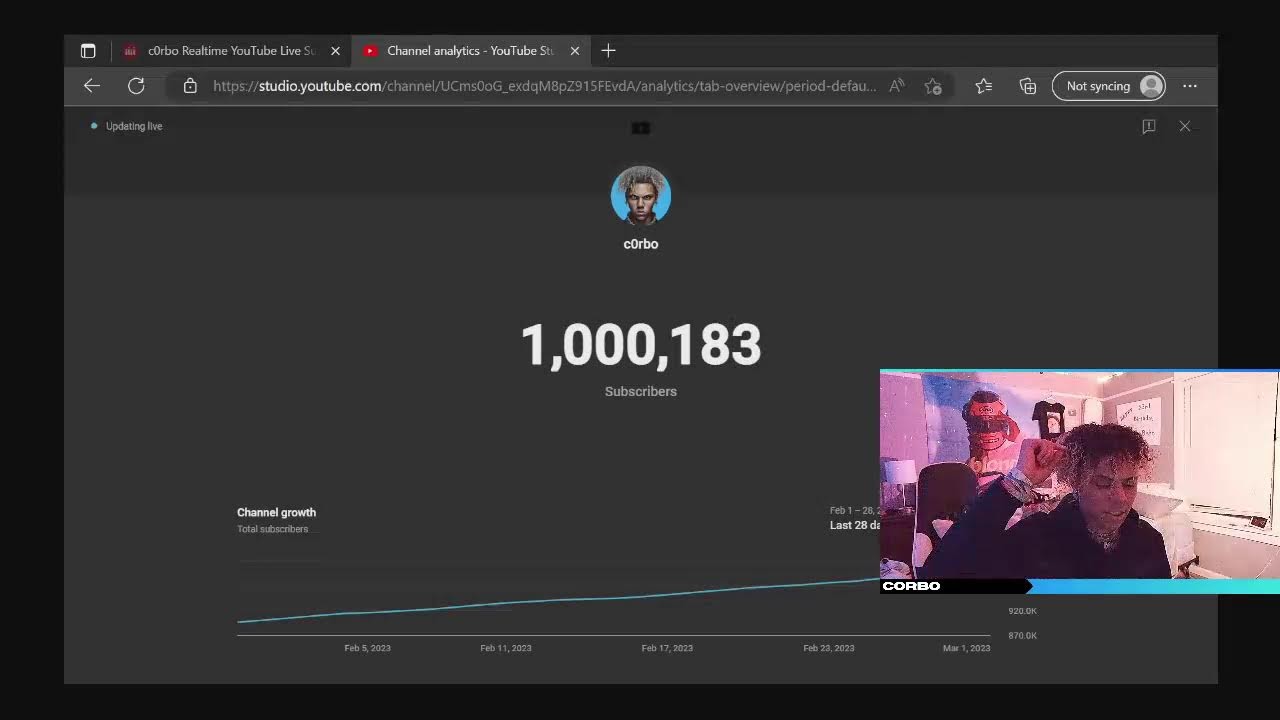This screenshot has height=720, width=1280.
Task: Close the c0rbo Realtime YouTube Live tab
Action: point(336,51)
